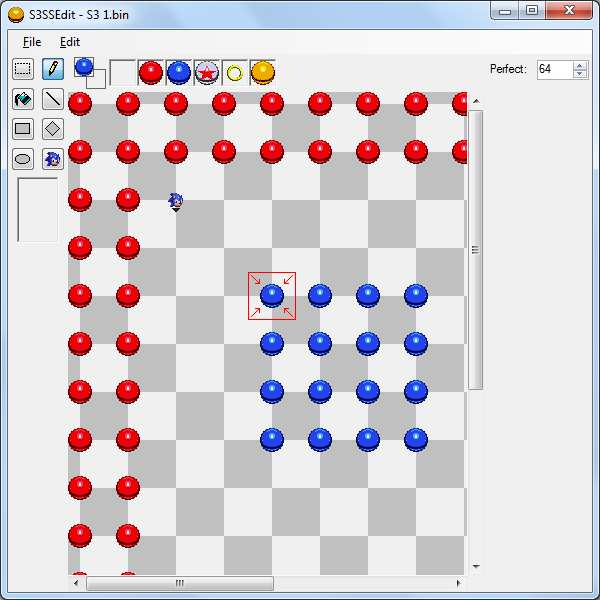Select the red sphere palette item
This screenshot has height=600, width=600.
[151, 73]
